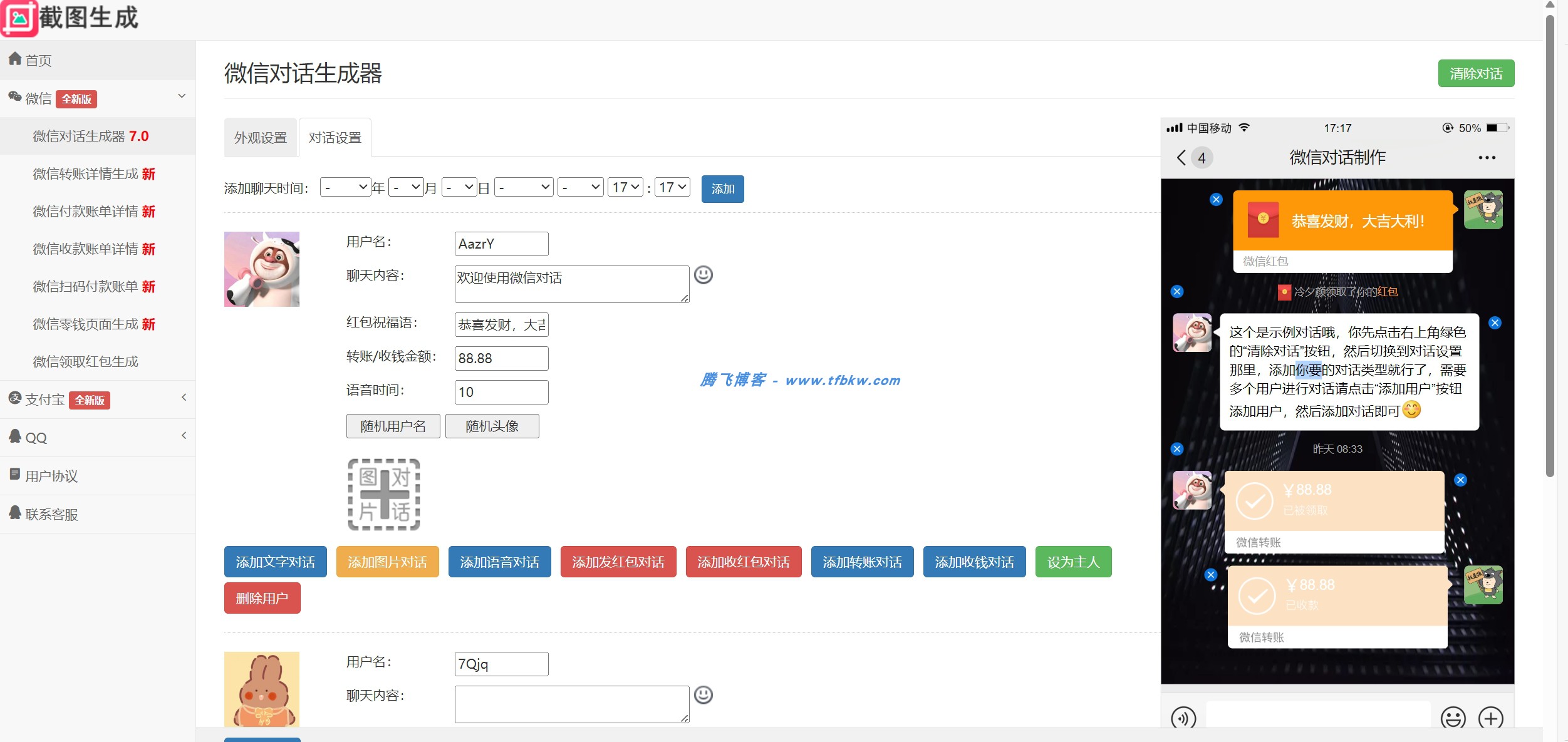Click the phone preview back arrow
1568x742 pixels.
pos(1181,157)
